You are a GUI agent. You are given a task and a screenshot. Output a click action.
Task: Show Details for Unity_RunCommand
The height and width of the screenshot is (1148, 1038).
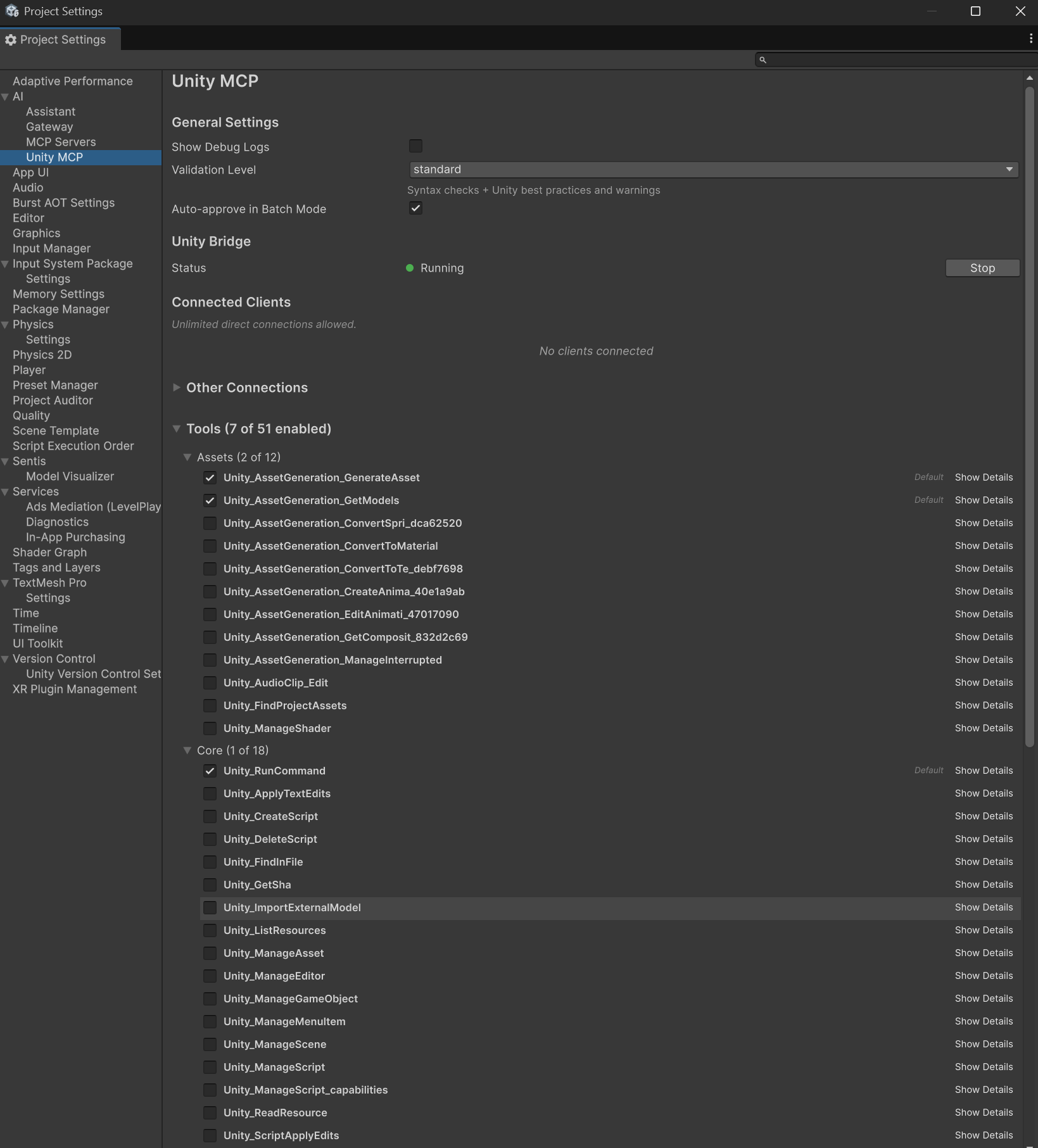click(984, 771)
